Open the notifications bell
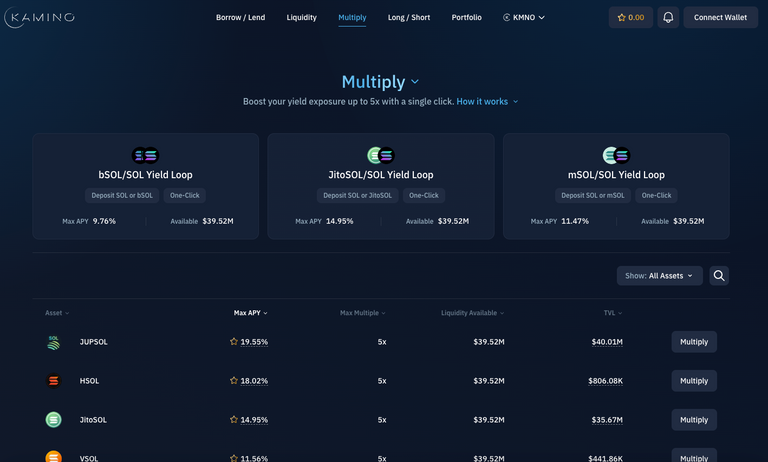Image resolution: width=768 pixels, height=462 pixels. coord(668,17)
